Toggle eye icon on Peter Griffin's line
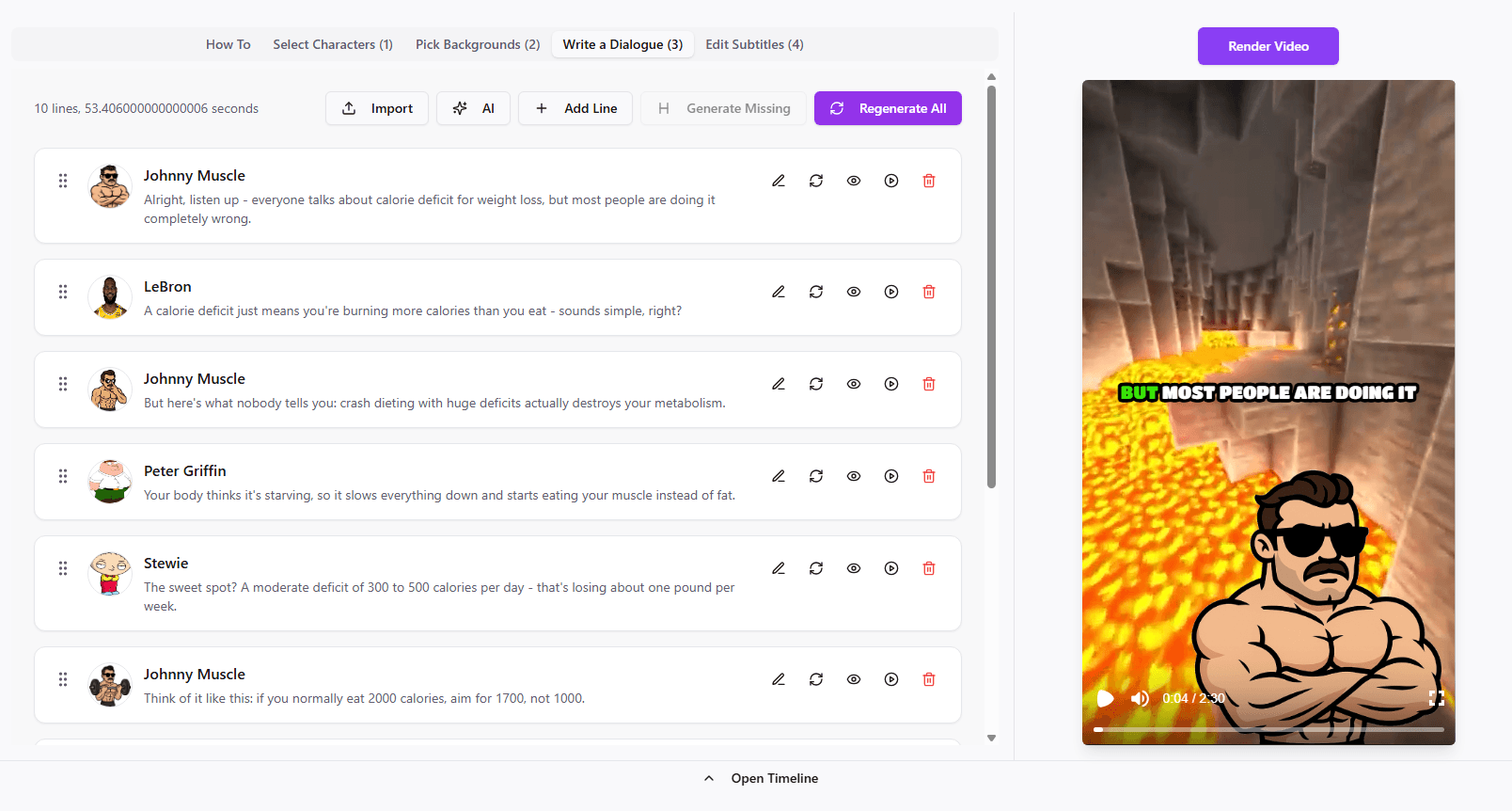 [854, 476]
